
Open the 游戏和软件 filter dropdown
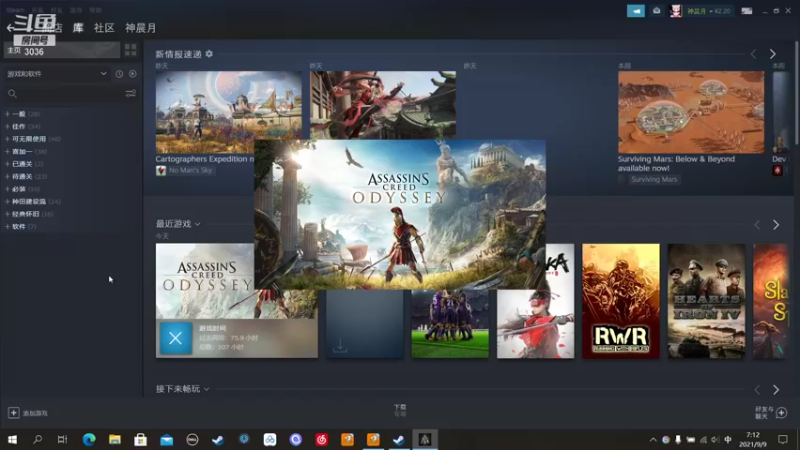(57, 74)
